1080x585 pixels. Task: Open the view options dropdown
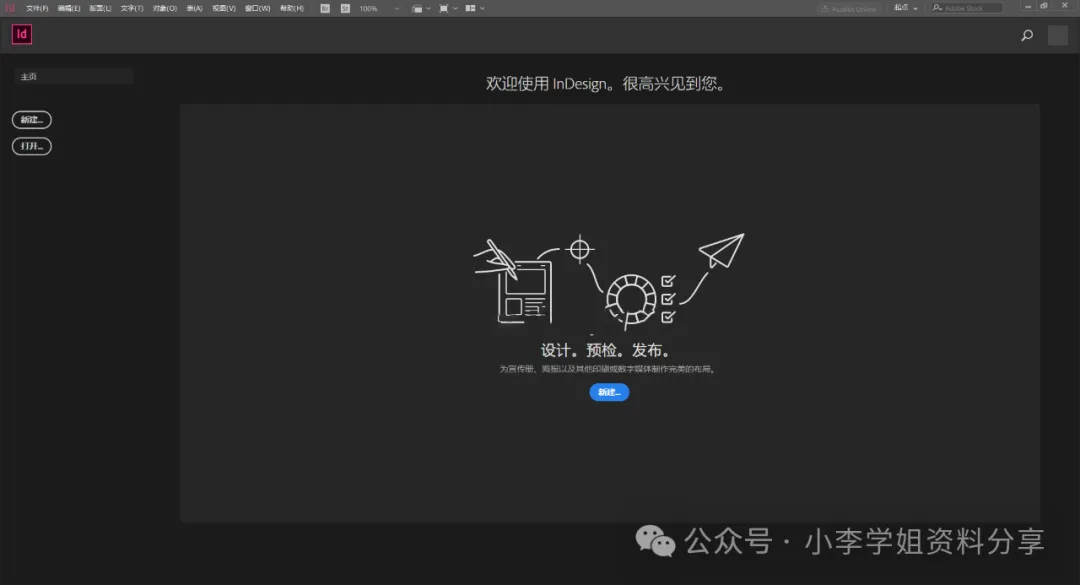pyautogui.click(x=421, y=8)
